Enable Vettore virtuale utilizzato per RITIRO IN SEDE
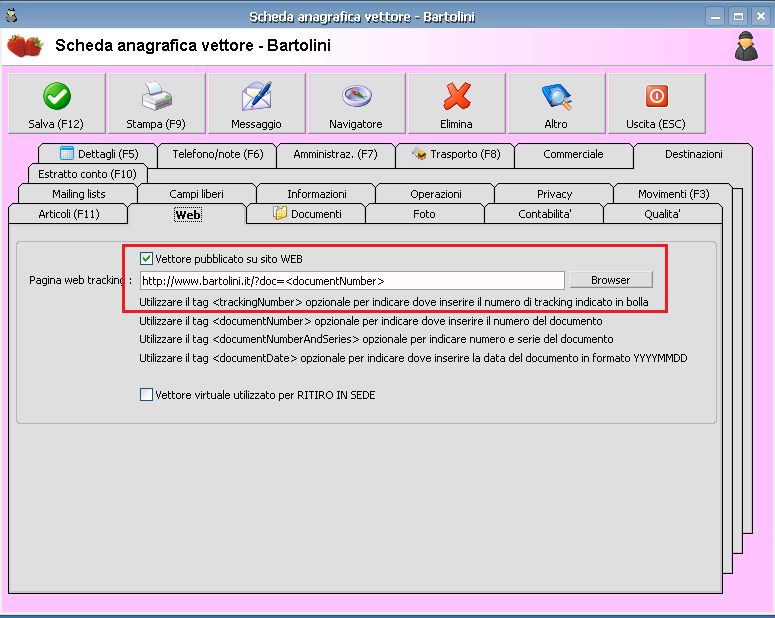775x618 pixels. click(146, 395)
